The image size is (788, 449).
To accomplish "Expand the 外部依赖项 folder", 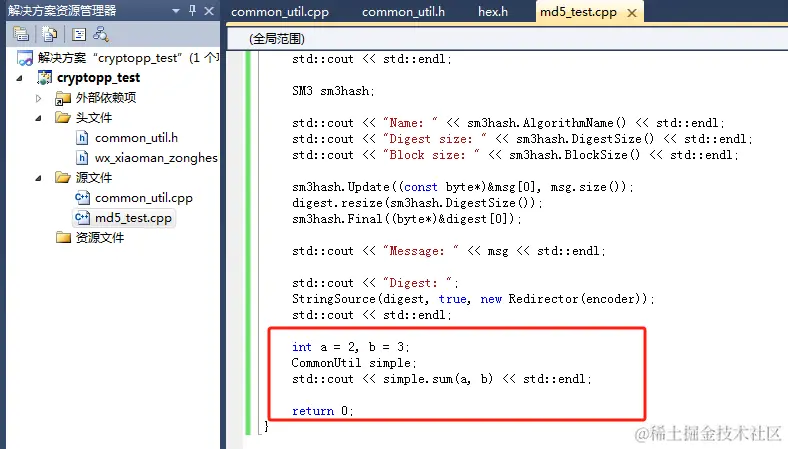I will click(x=39, y=98).
